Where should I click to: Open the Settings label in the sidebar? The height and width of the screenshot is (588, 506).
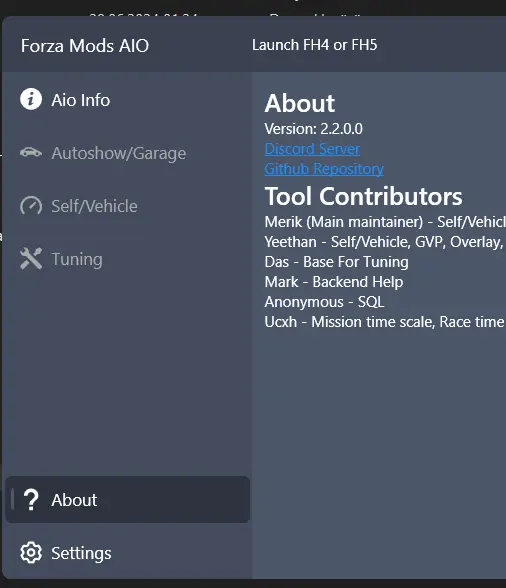[81, 553]
